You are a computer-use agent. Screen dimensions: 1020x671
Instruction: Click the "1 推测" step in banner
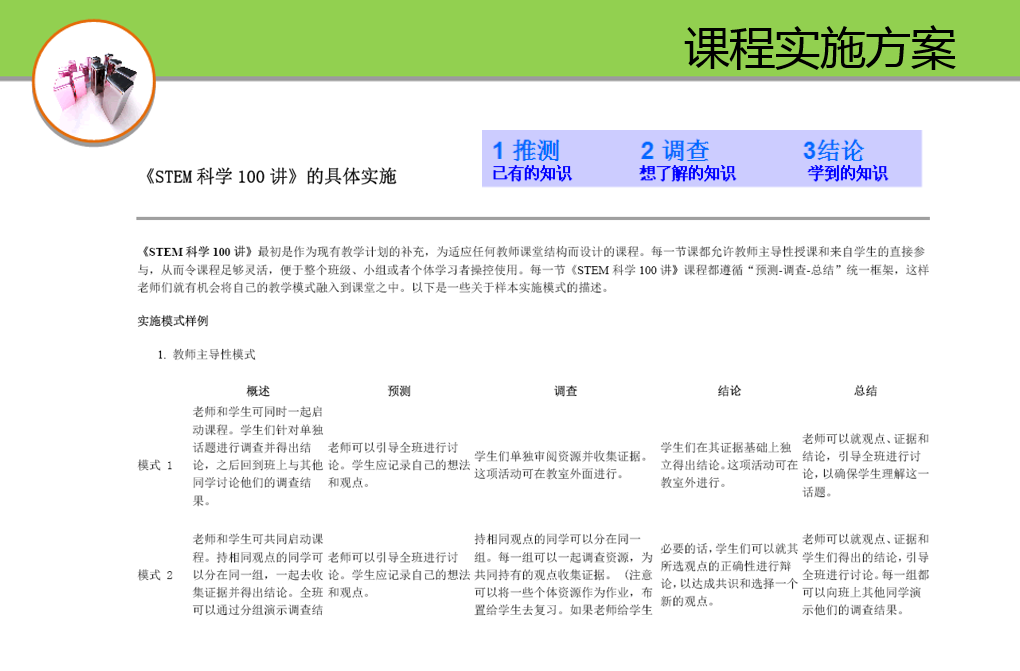tap(525, 151)
